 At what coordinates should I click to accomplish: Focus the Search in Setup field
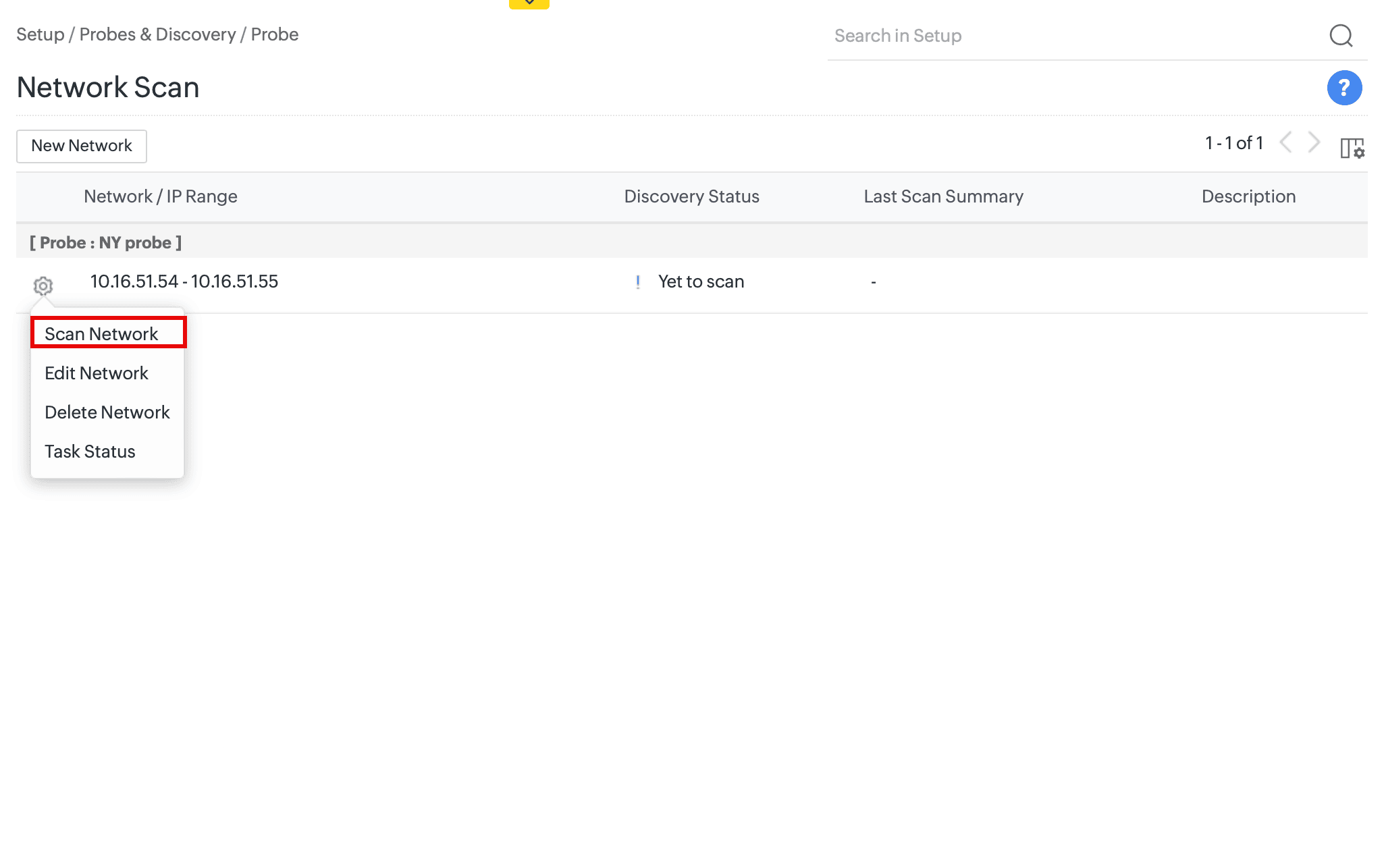tap(1073, 36)
